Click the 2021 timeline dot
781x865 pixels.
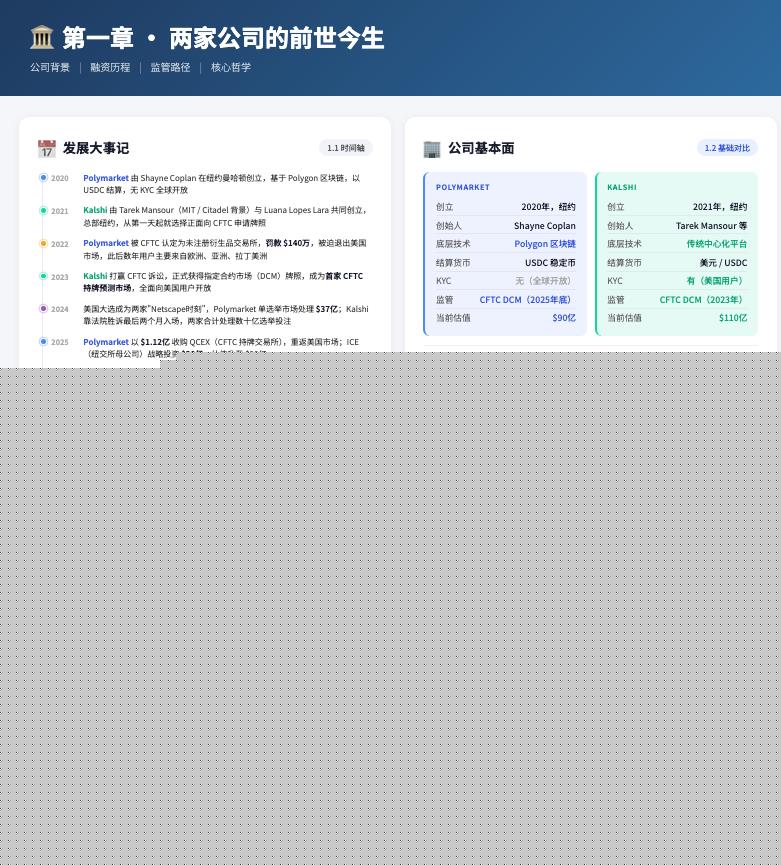pos(43,210)
